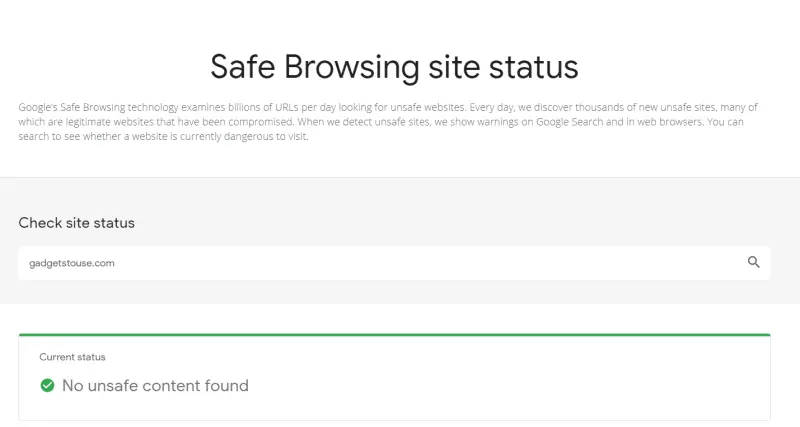Click the Current status label

point(72,357)
